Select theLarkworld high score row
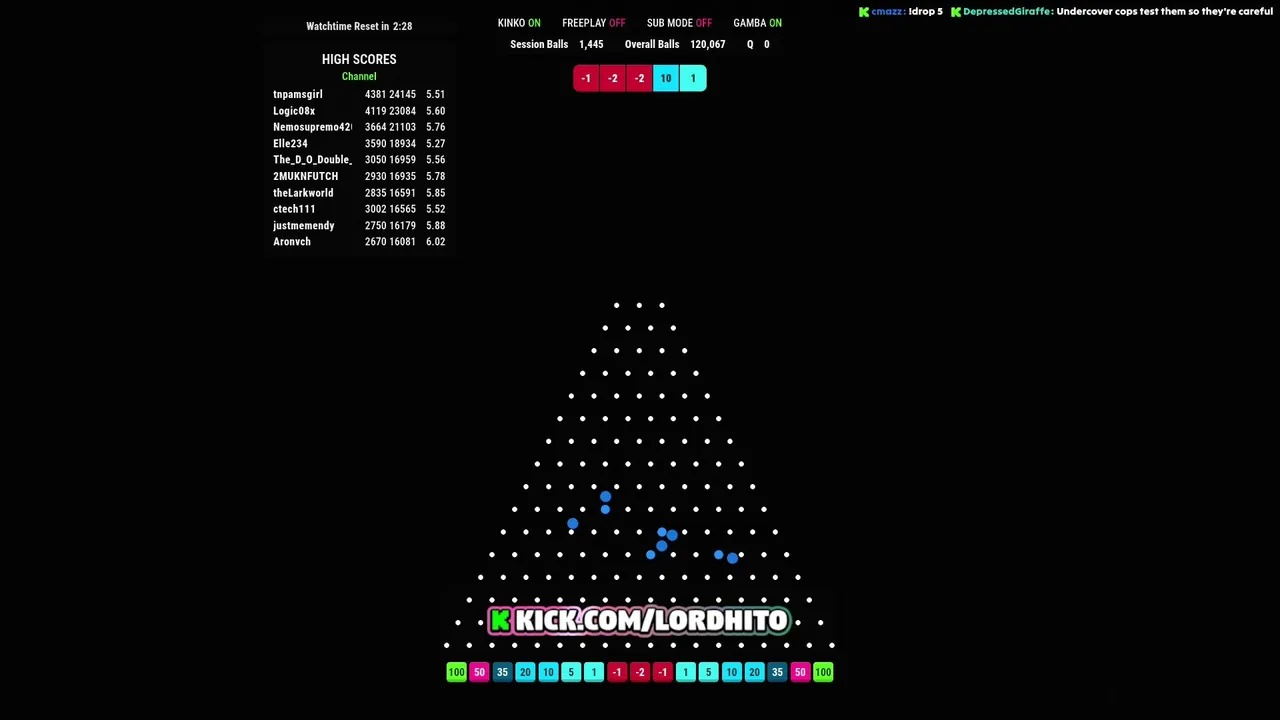The width and height of the screenshot is (1280, 720). tap(359, 193)
